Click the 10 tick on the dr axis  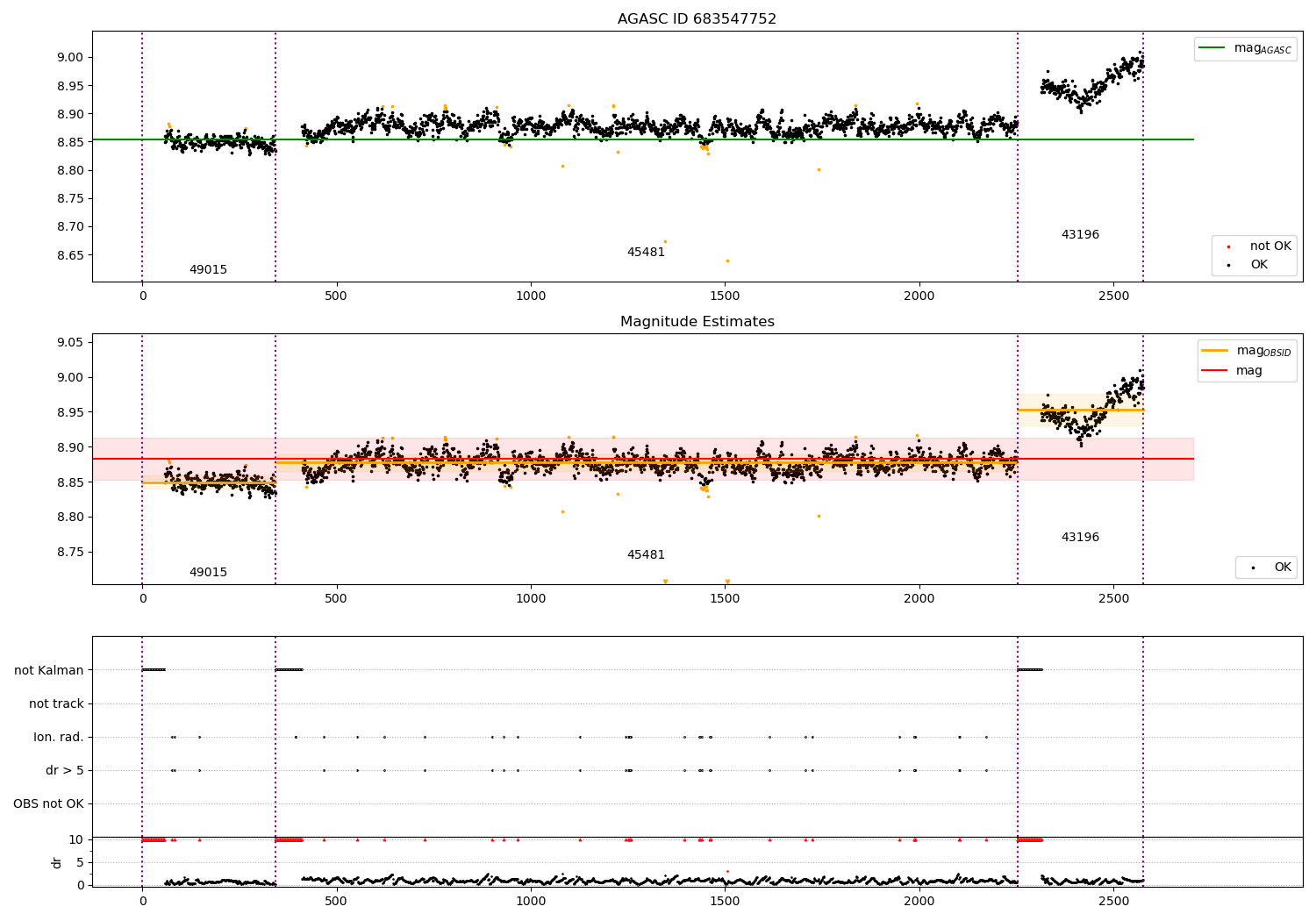(76, 840)
